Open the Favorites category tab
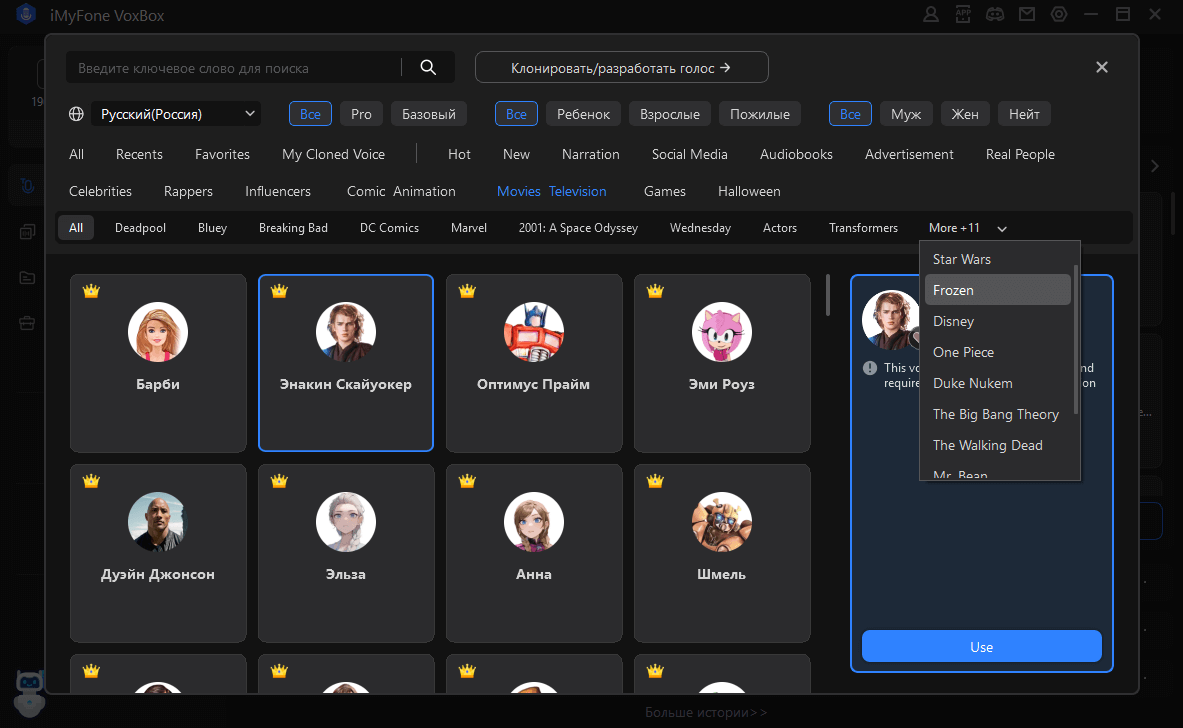The height and width of the screenshot is (728, 1183). coord(222,154)
